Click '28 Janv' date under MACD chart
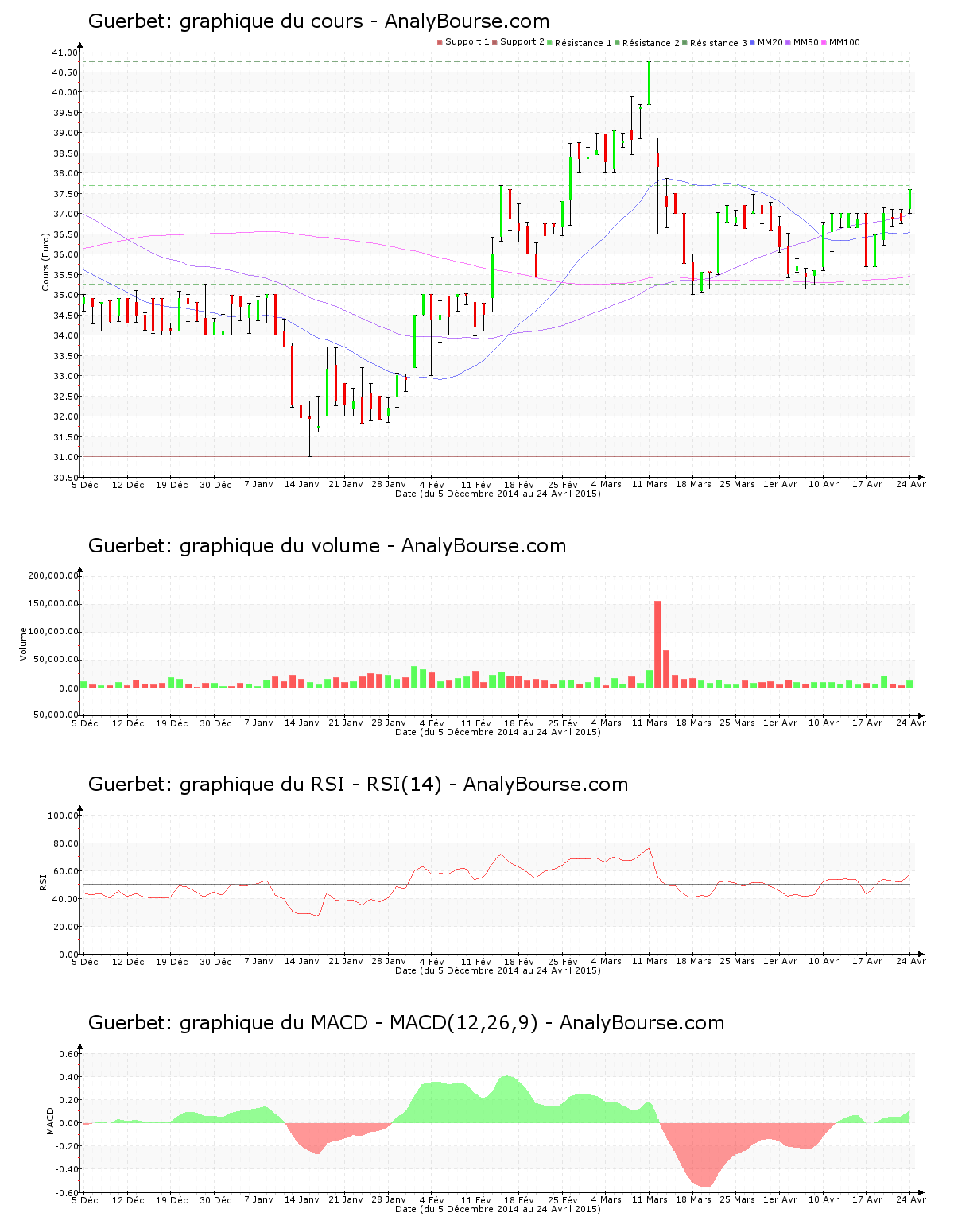The width and height of the screenshot is (954, 1232). pyautogui.click(x=389, y=1199)
